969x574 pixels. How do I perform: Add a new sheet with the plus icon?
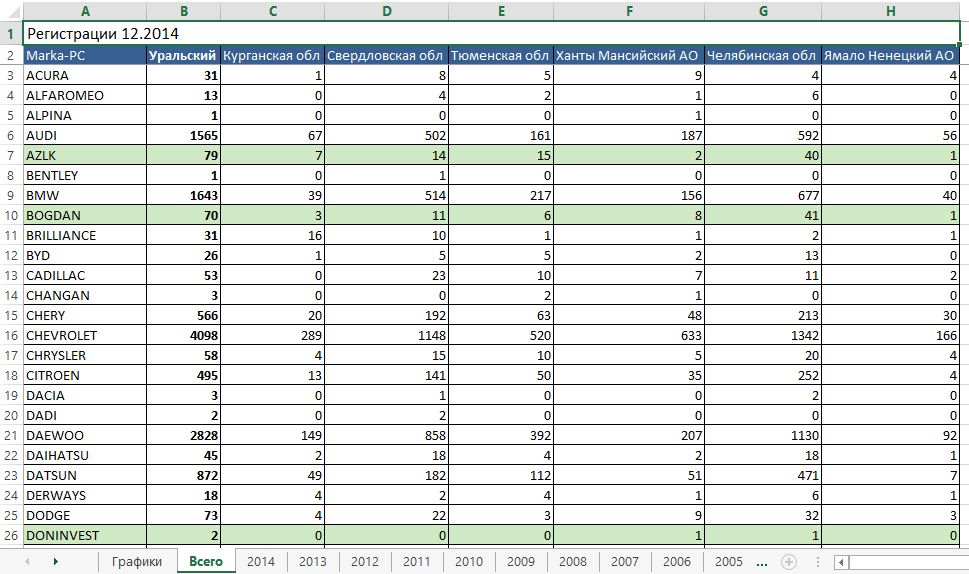coord(789,562)
